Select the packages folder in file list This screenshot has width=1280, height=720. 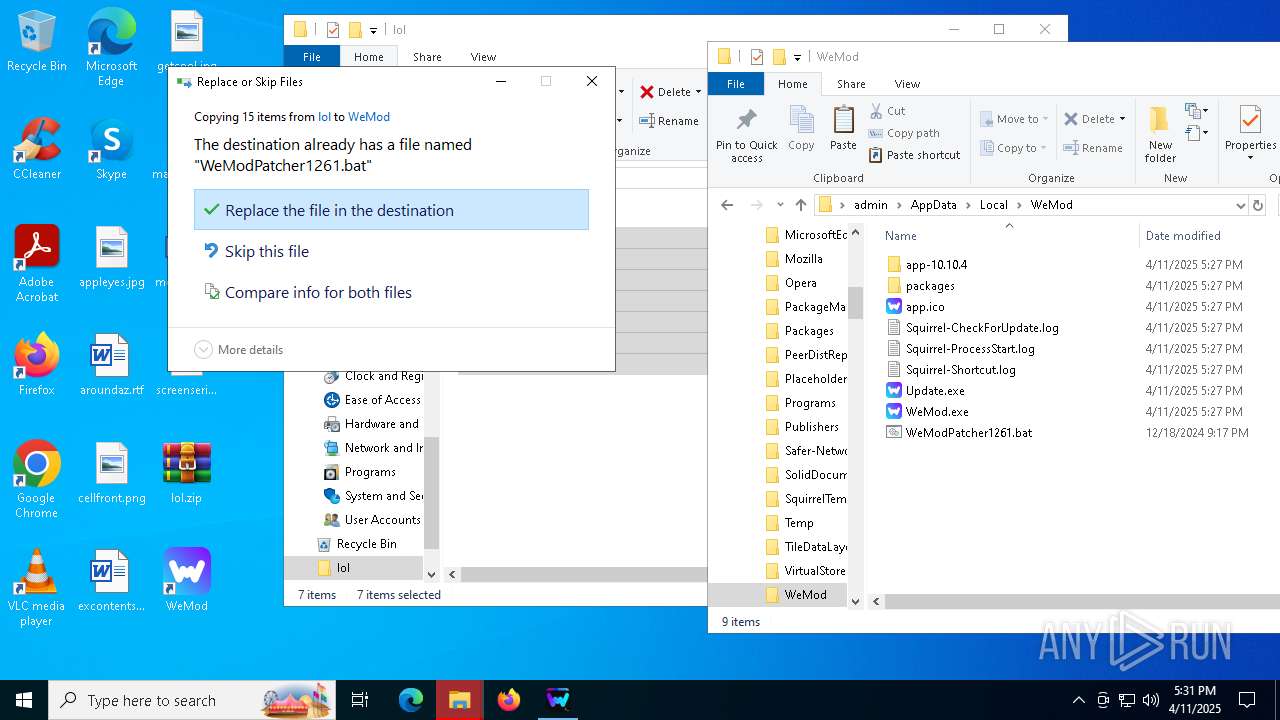[x=930, y=286]
